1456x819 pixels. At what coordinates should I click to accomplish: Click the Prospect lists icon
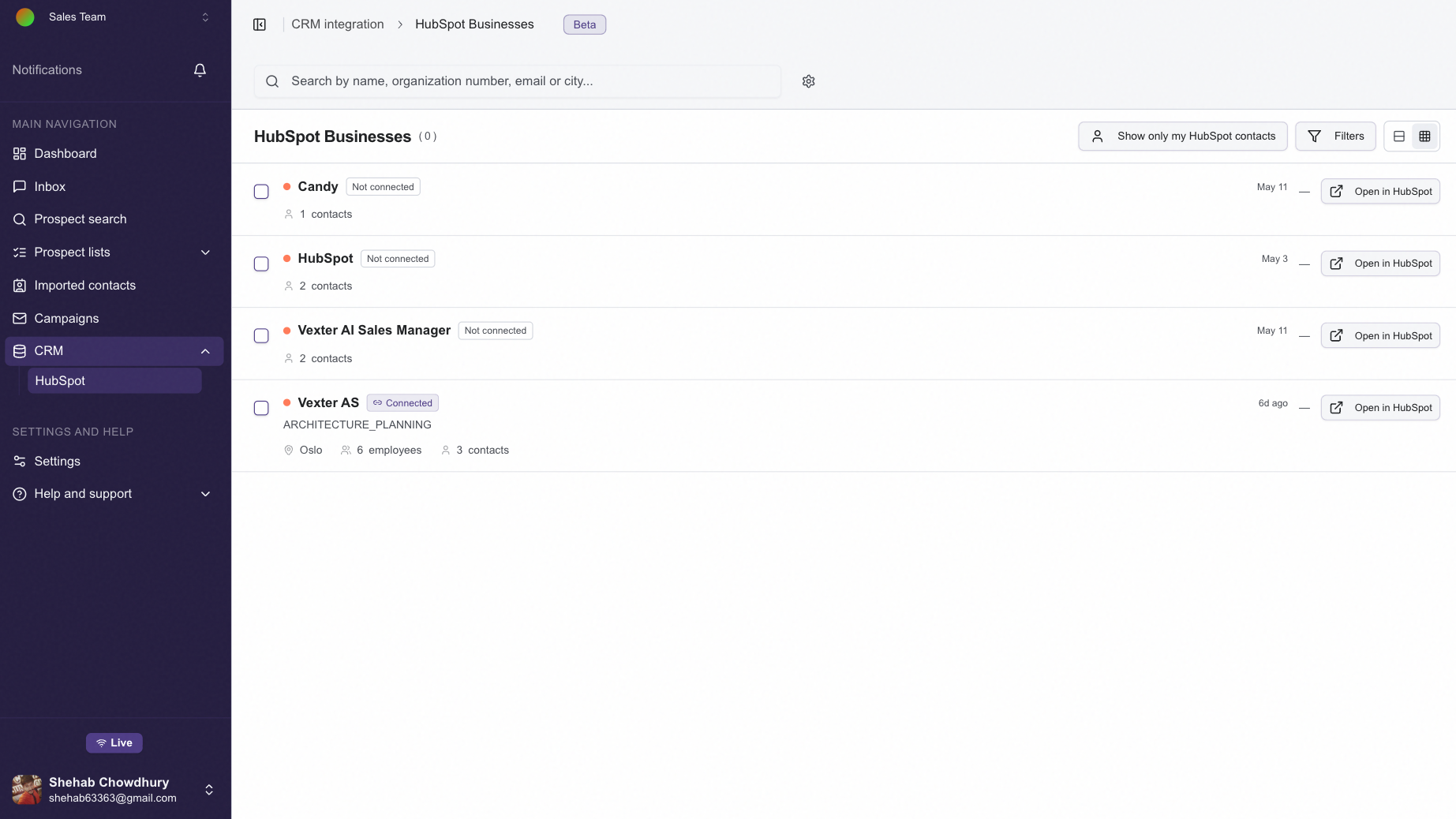(20, 252)
